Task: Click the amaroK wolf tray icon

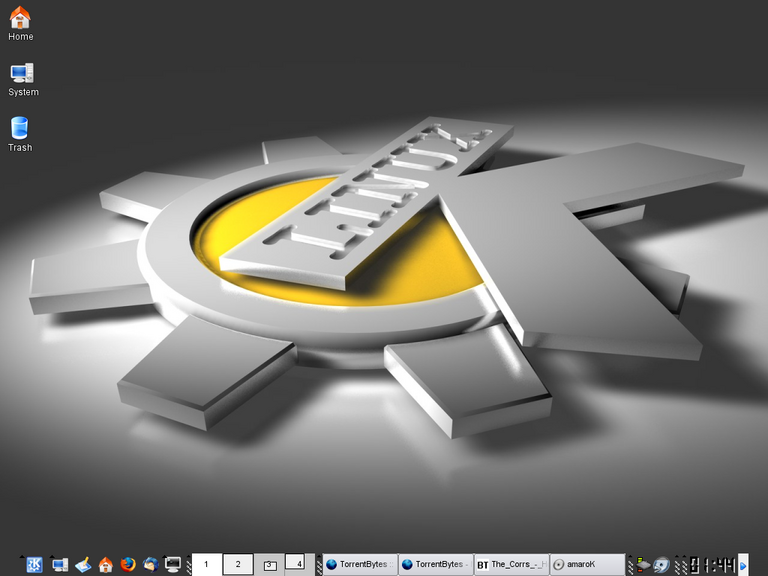Action: tap(662, 565)
